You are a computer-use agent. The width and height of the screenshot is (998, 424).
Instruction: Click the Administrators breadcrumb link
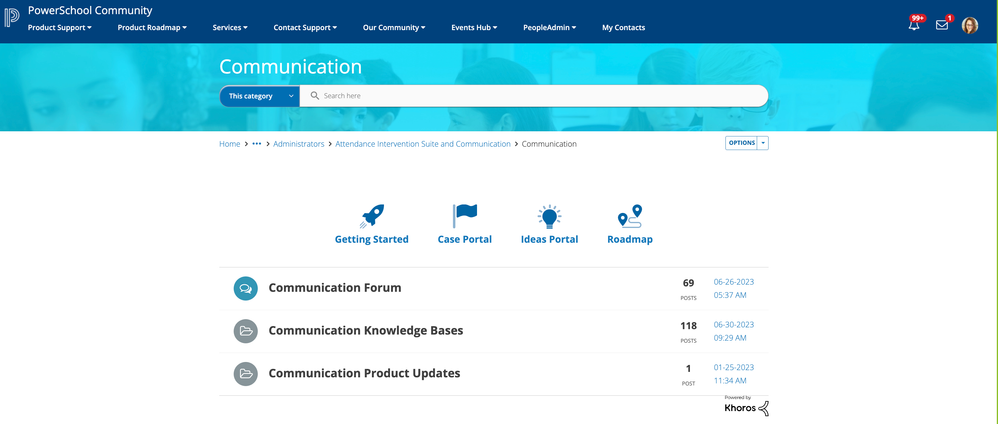click(299, 144)
